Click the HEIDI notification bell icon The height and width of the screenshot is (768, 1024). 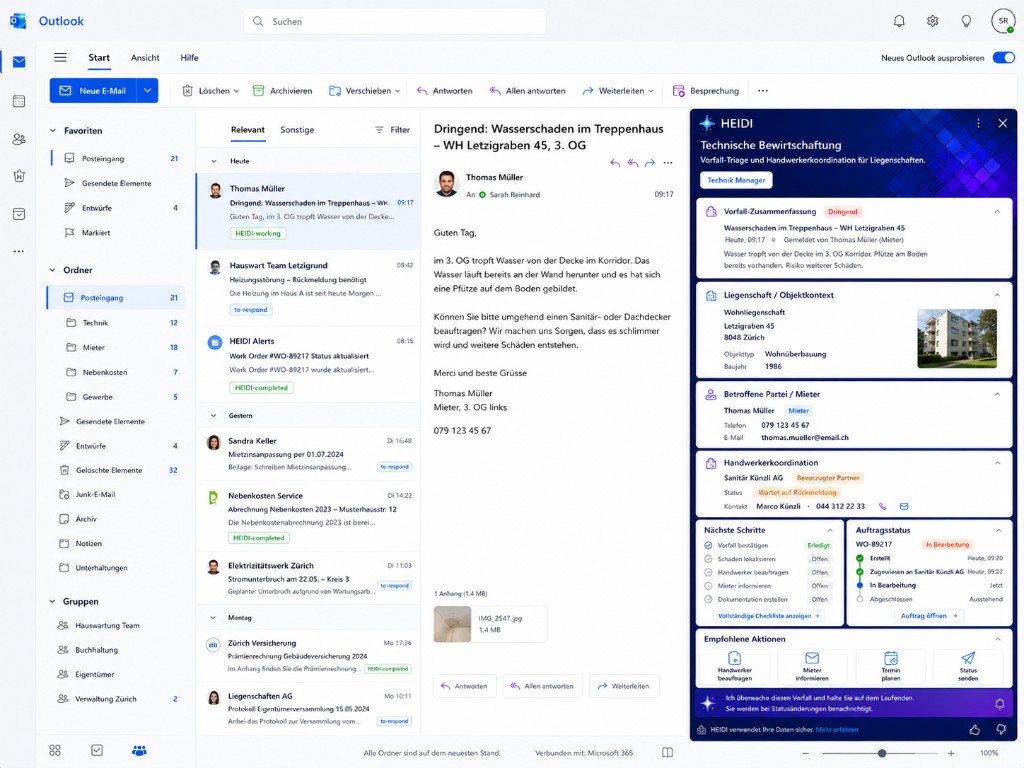[999, 703]
